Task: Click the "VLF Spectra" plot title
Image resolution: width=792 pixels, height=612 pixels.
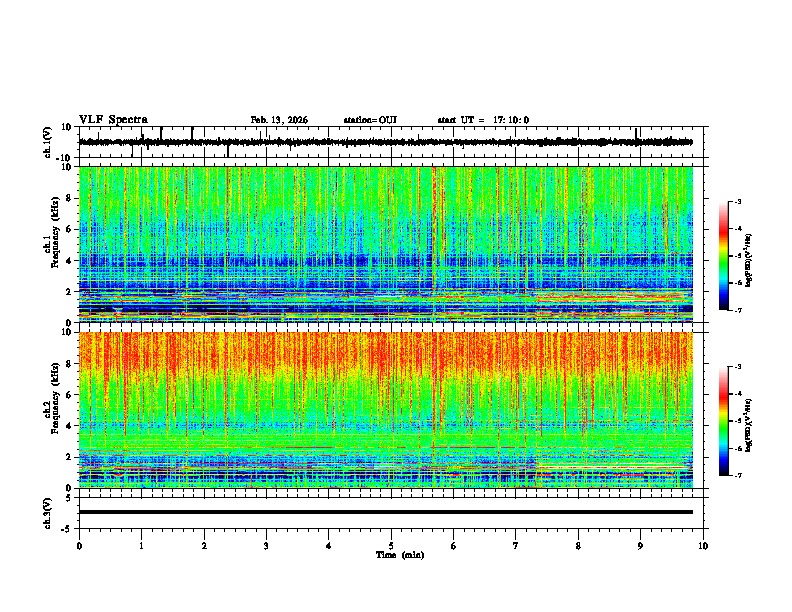Action: click(x=113, y=120)
